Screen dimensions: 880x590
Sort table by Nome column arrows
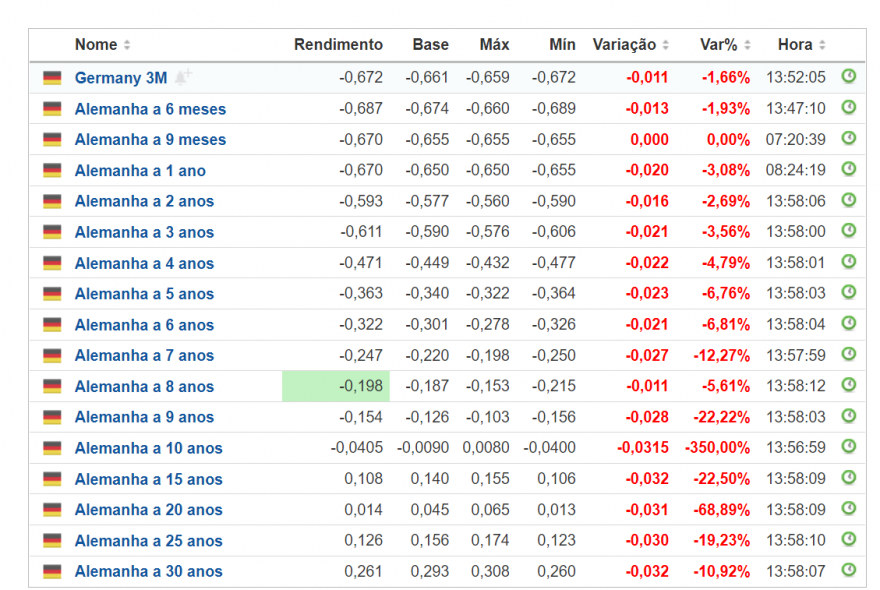[127, 45]
